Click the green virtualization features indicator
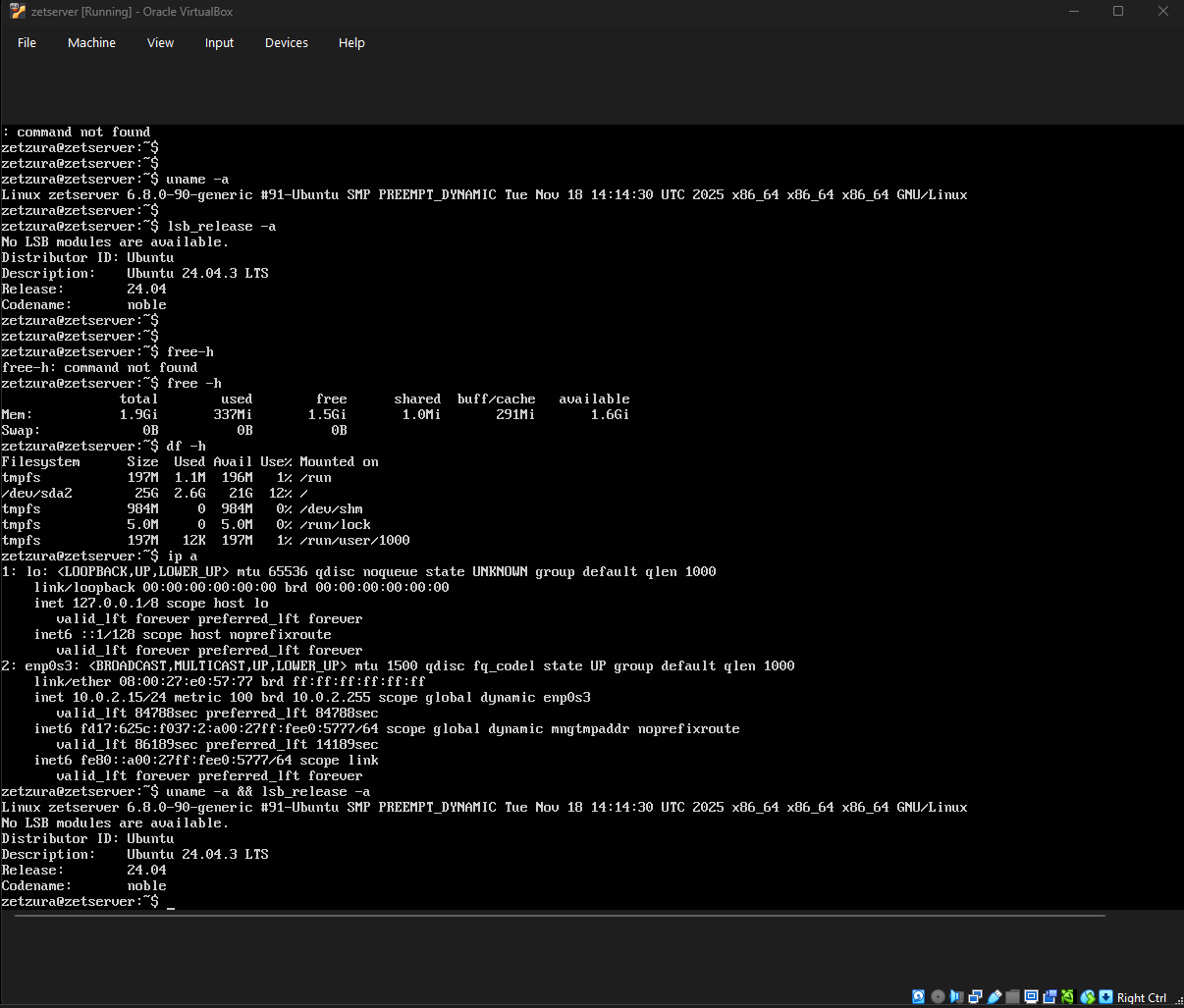This screenshot has width=1184, height=1008. (1067, 996)
